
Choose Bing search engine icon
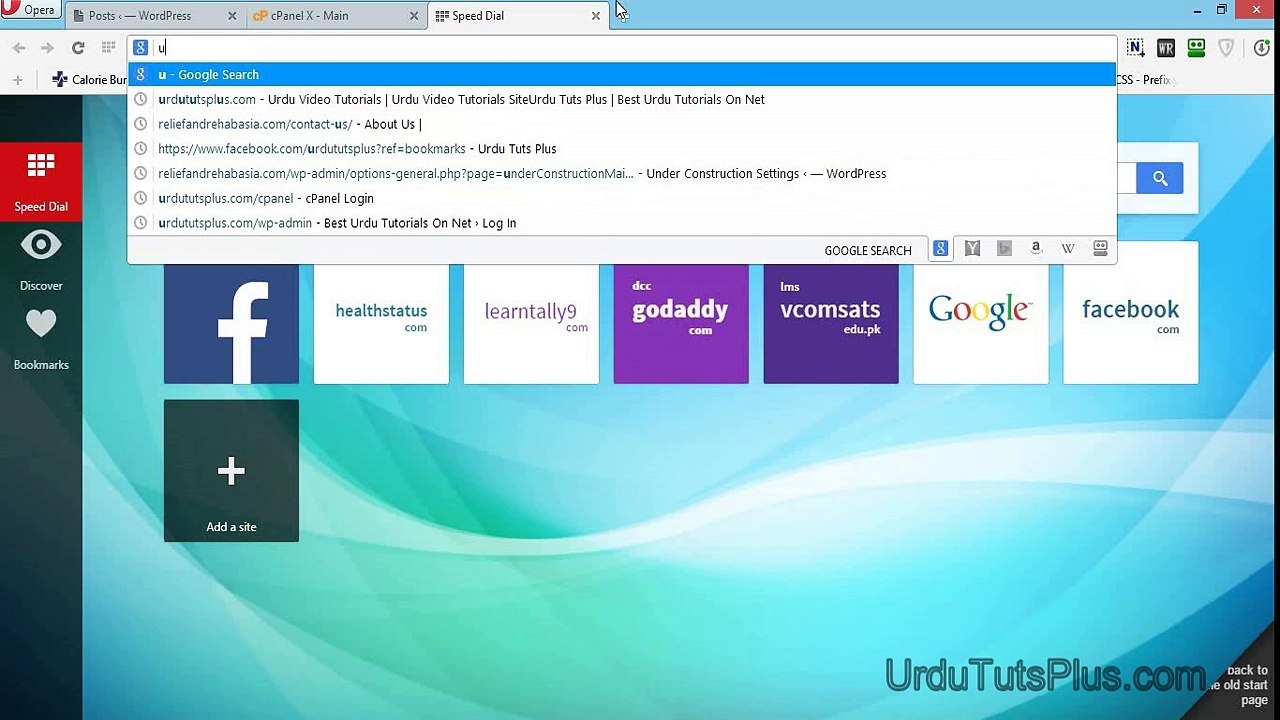[1004, 249]
